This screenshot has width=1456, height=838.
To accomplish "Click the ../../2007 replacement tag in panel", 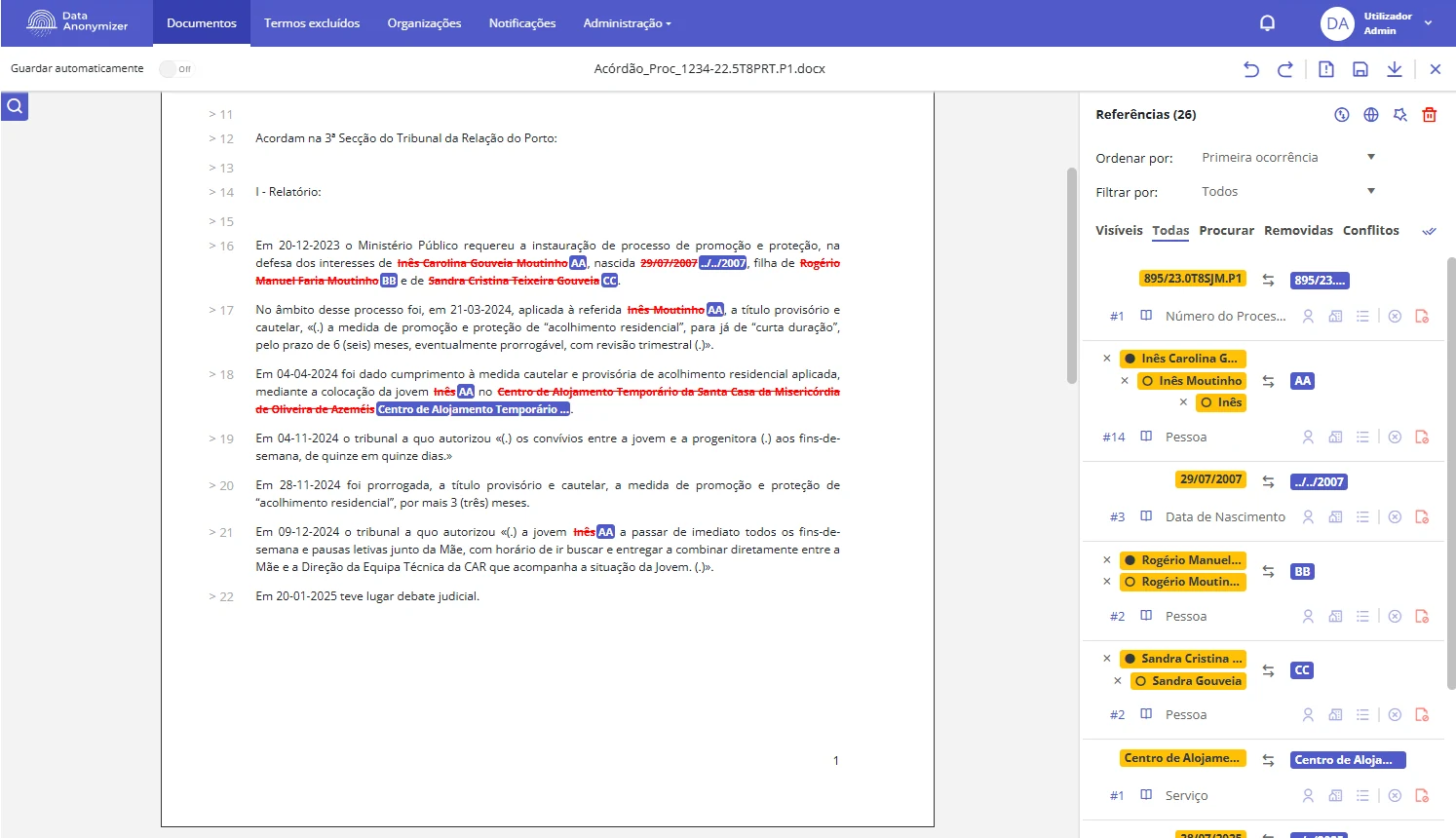I will pyautogui.click(x=1319, y=482).
